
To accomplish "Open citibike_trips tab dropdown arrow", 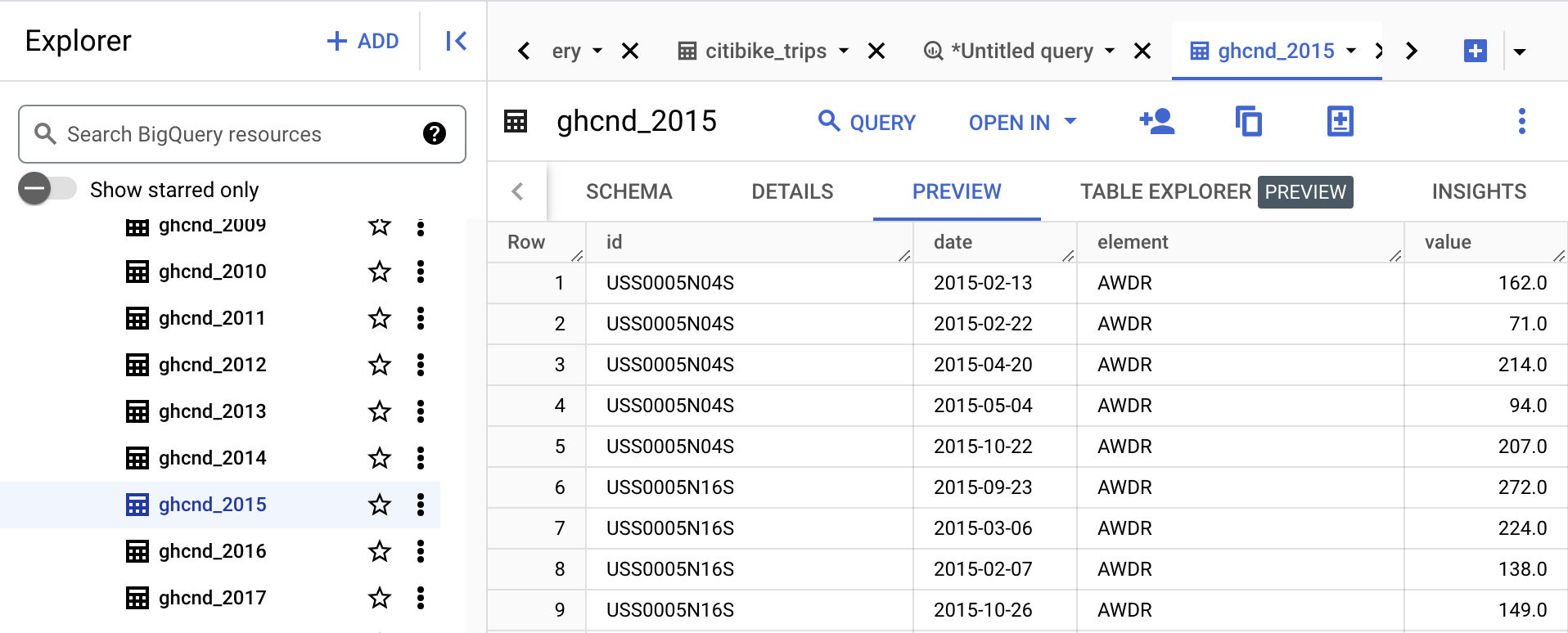I will (x=844, y=52).
